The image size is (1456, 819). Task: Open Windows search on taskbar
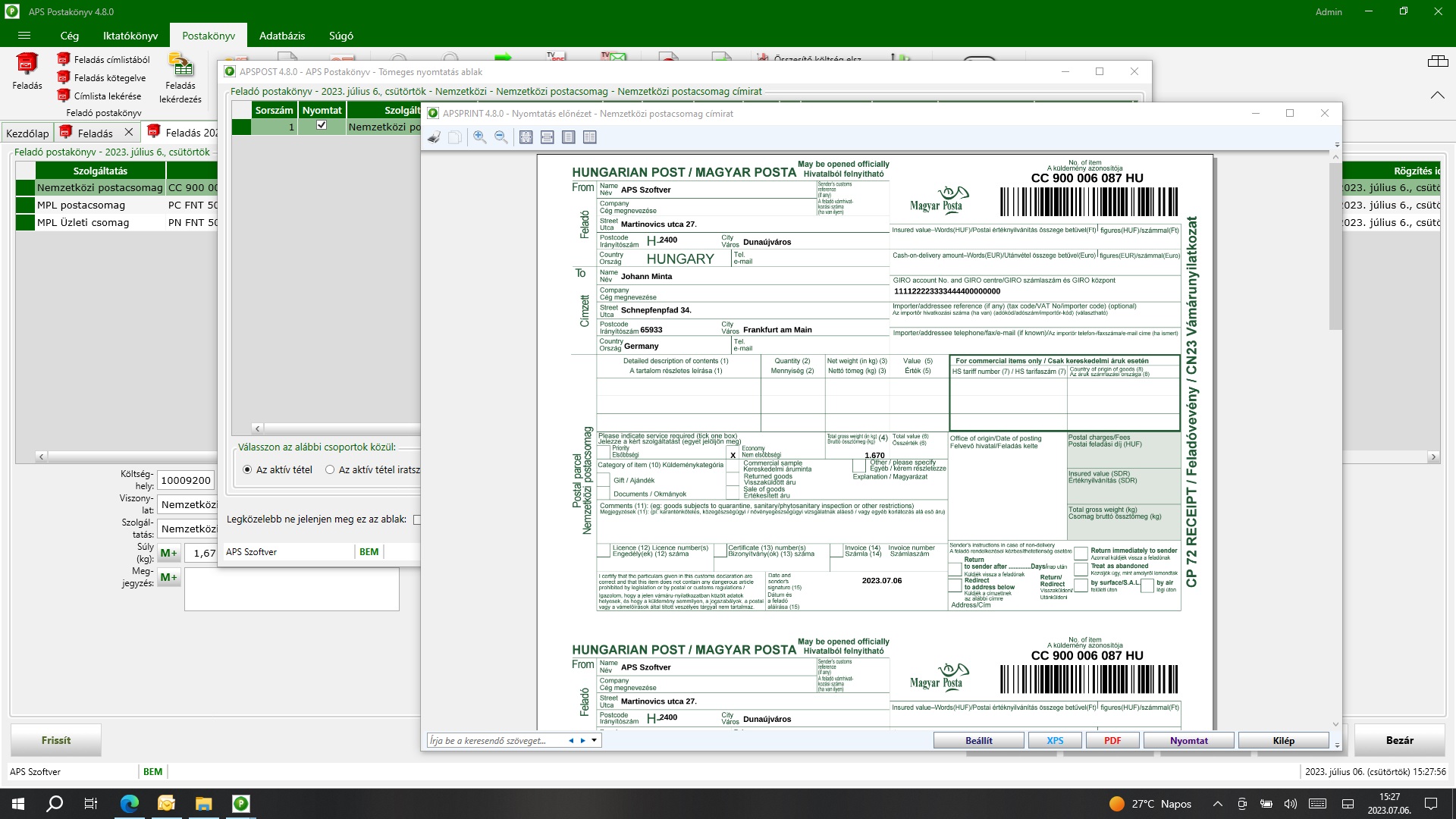pos(55,804)
